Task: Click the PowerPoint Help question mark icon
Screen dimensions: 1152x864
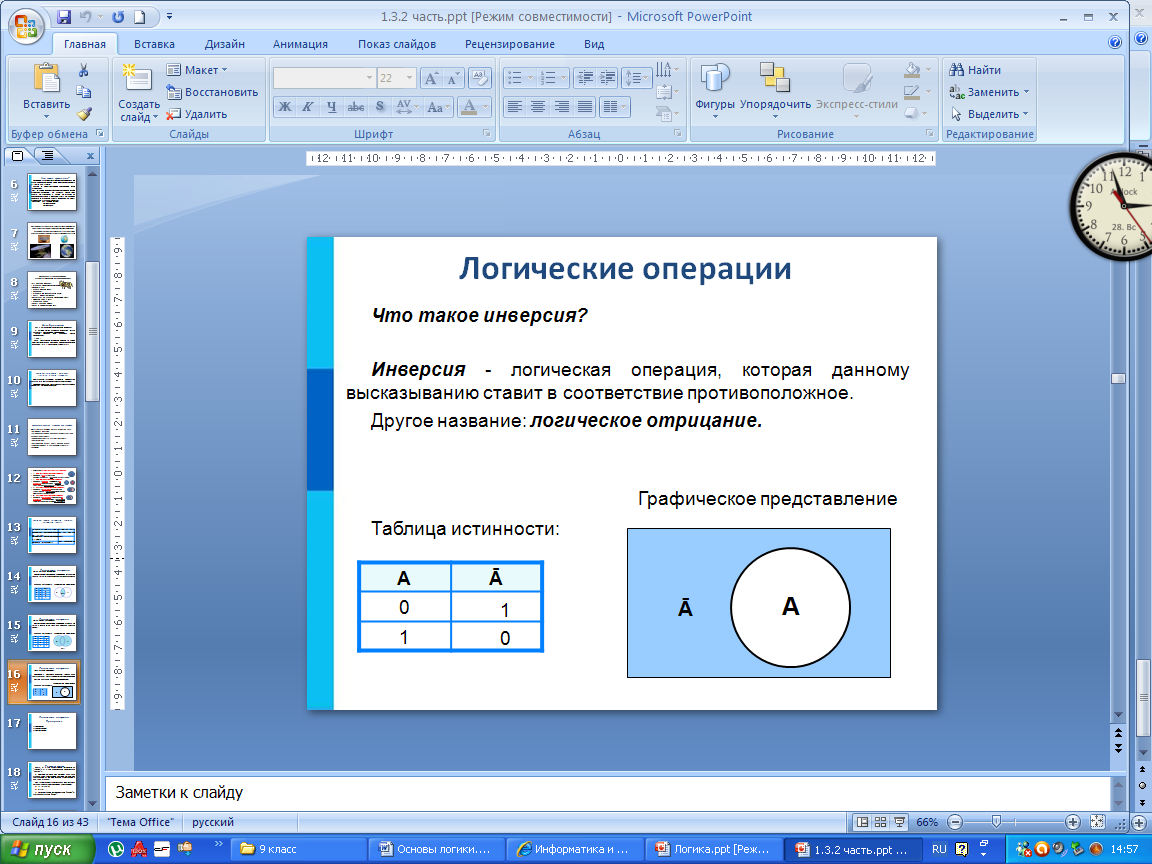Action: (1115, 43)
